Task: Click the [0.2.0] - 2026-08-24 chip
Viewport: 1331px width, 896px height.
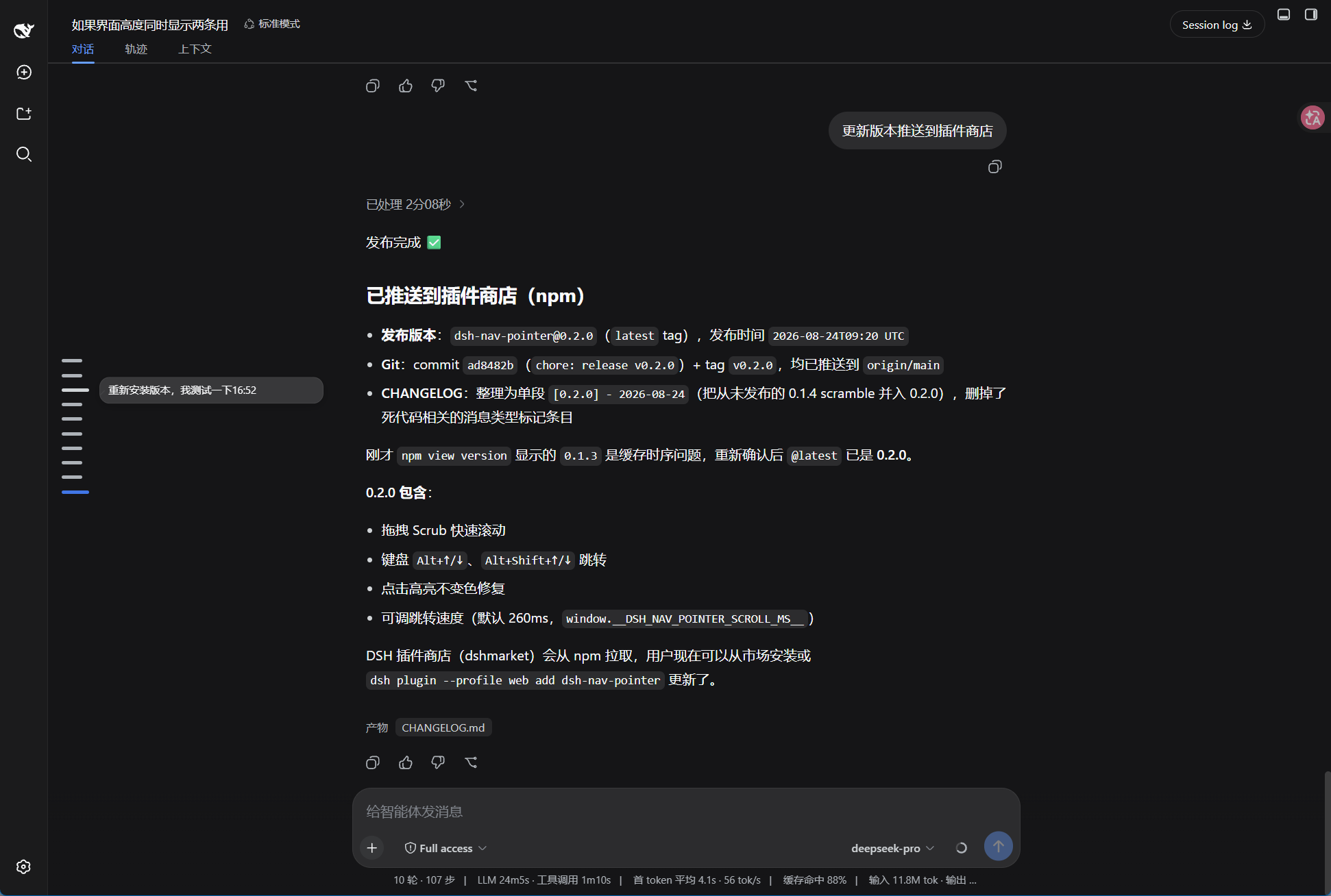Action: tap(619, 394)
